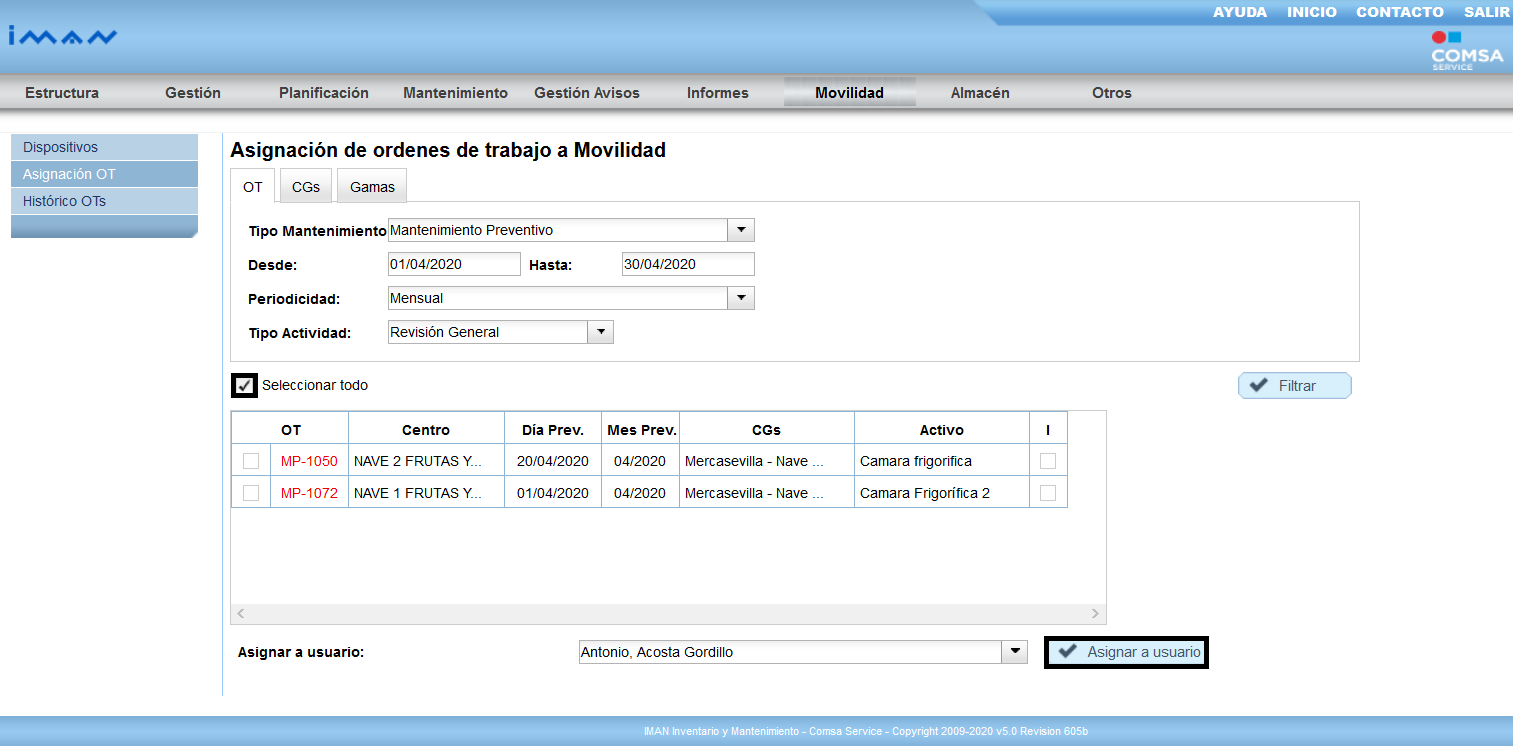Image resolution: width=1515 pixels, height=748 pixels.
Task: Open the Almacén menu
Action: 979,93
